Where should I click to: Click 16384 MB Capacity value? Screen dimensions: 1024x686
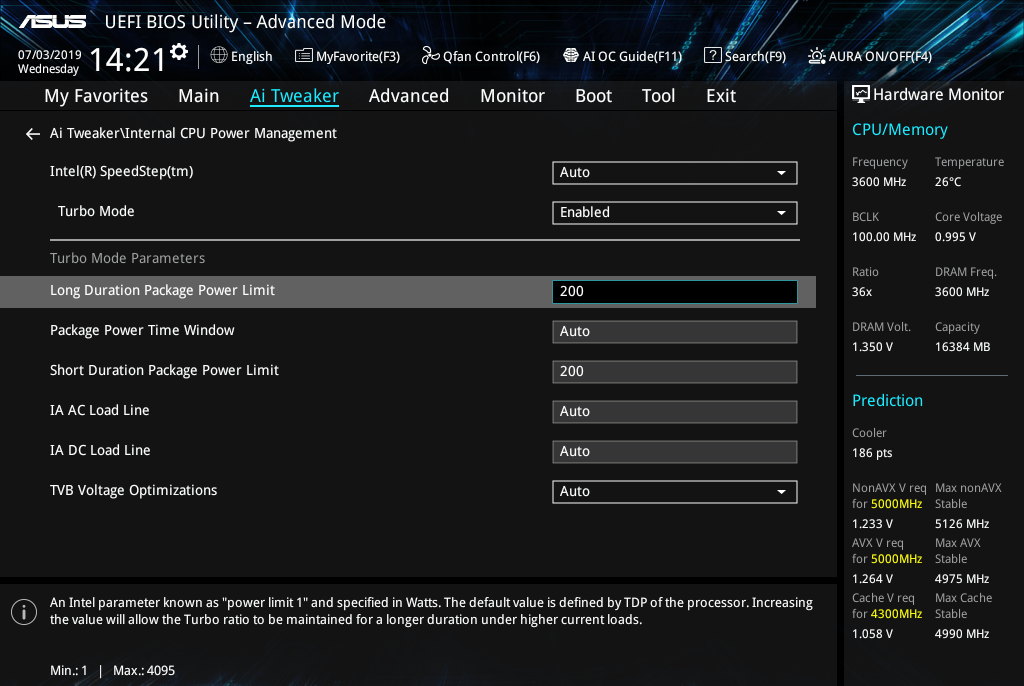point(962,347)
